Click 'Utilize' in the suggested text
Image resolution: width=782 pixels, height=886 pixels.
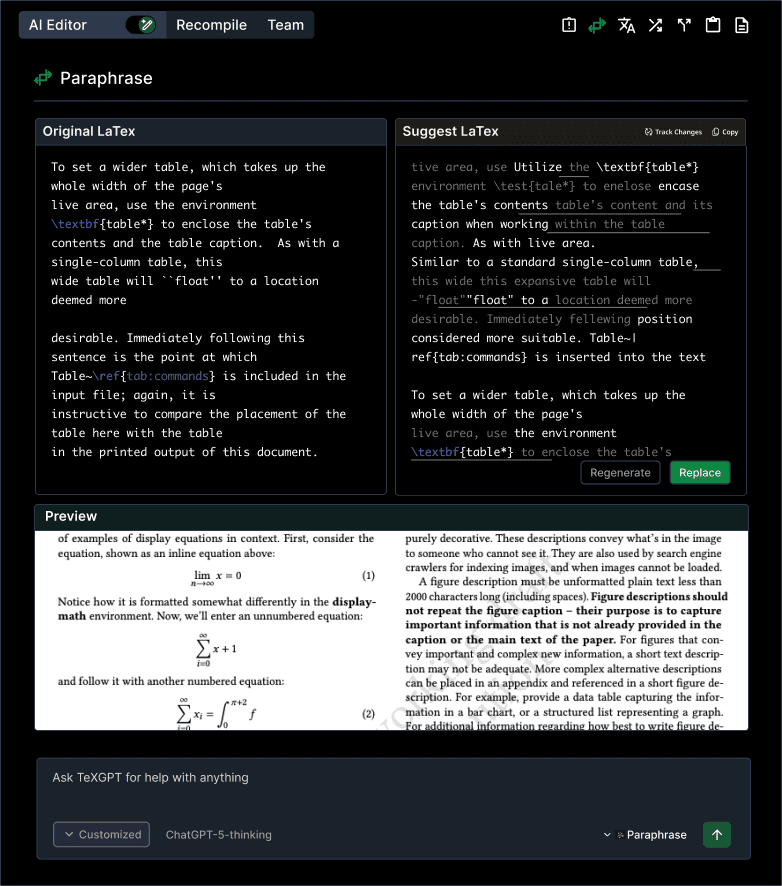point(538,167)
